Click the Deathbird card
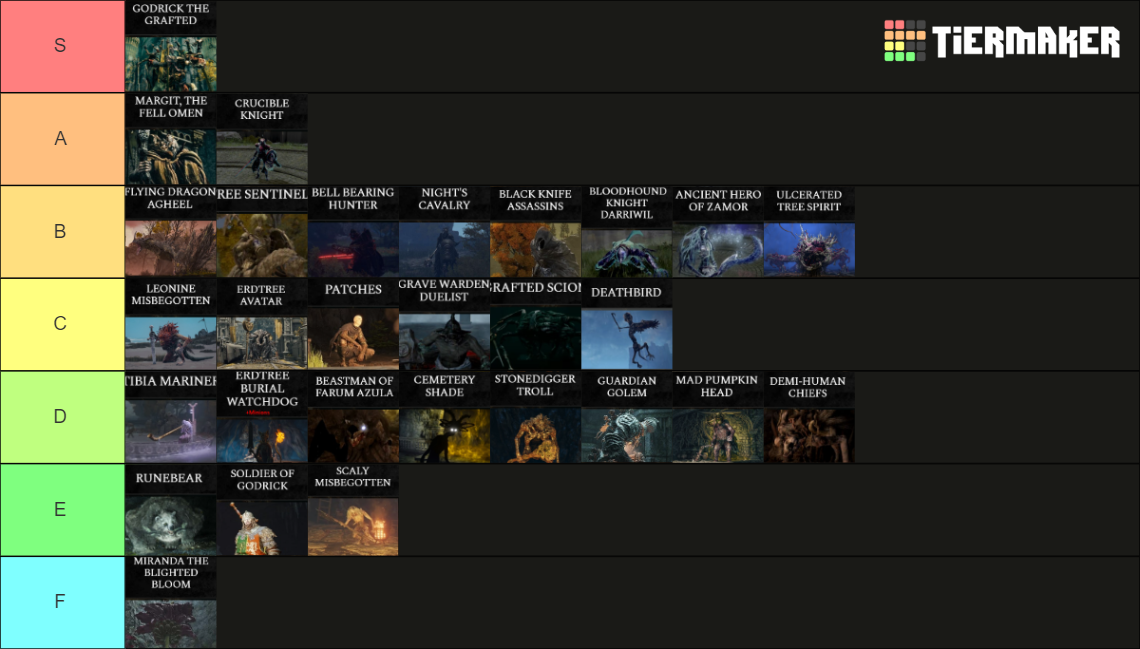Viewport: 1140px width, 649px height. (x=627, y=324)
